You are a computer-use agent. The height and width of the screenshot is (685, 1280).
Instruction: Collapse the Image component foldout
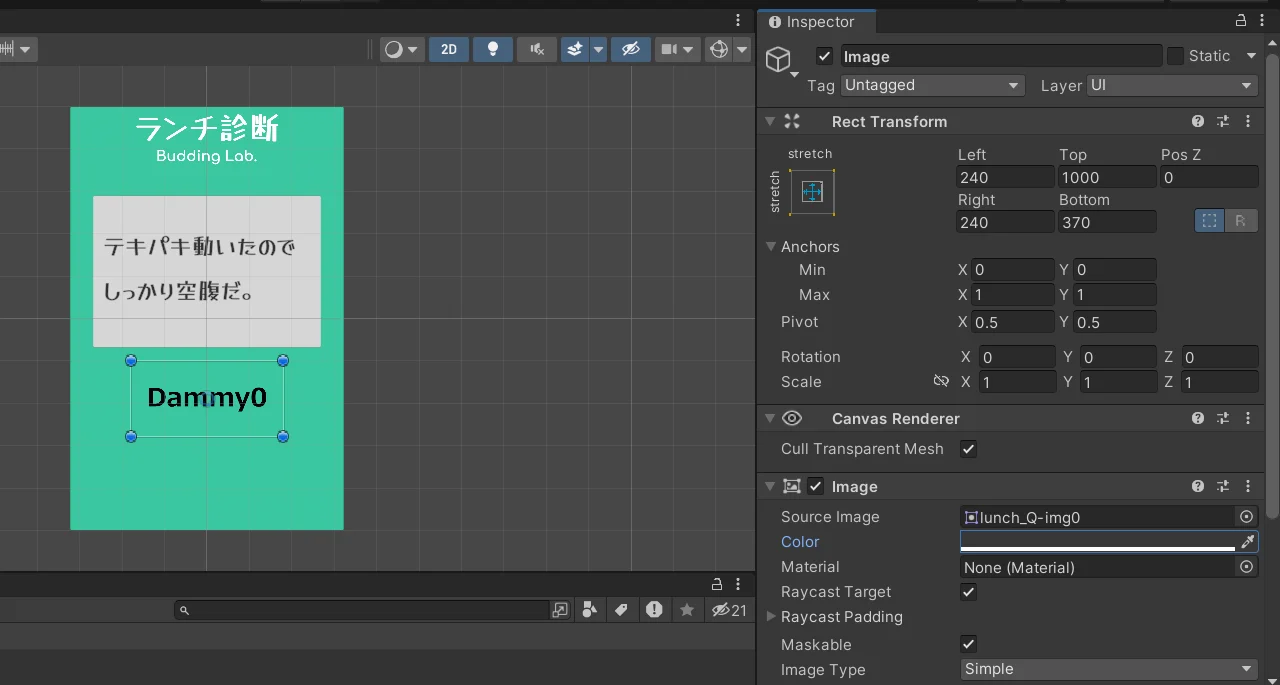pos(770,486)
